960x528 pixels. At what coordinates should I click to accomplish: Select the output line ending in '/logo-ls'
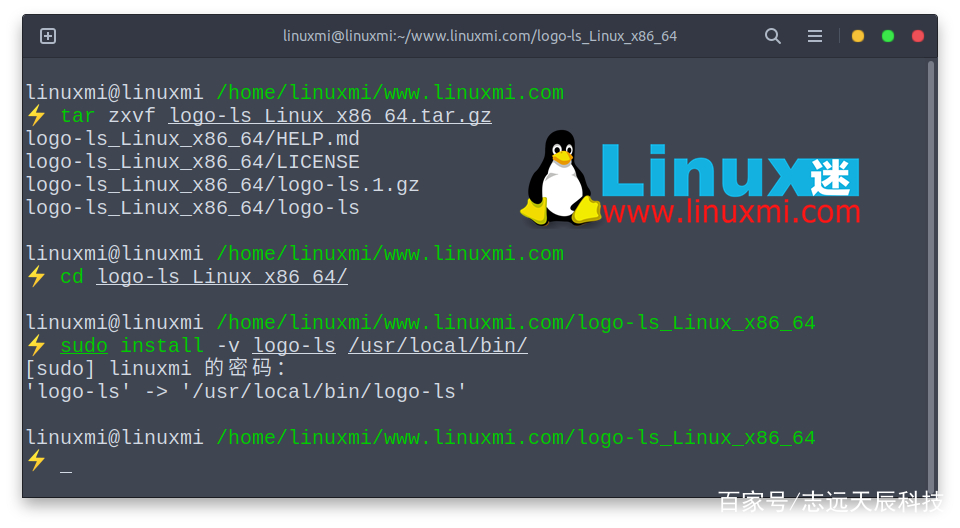[192, 208]
